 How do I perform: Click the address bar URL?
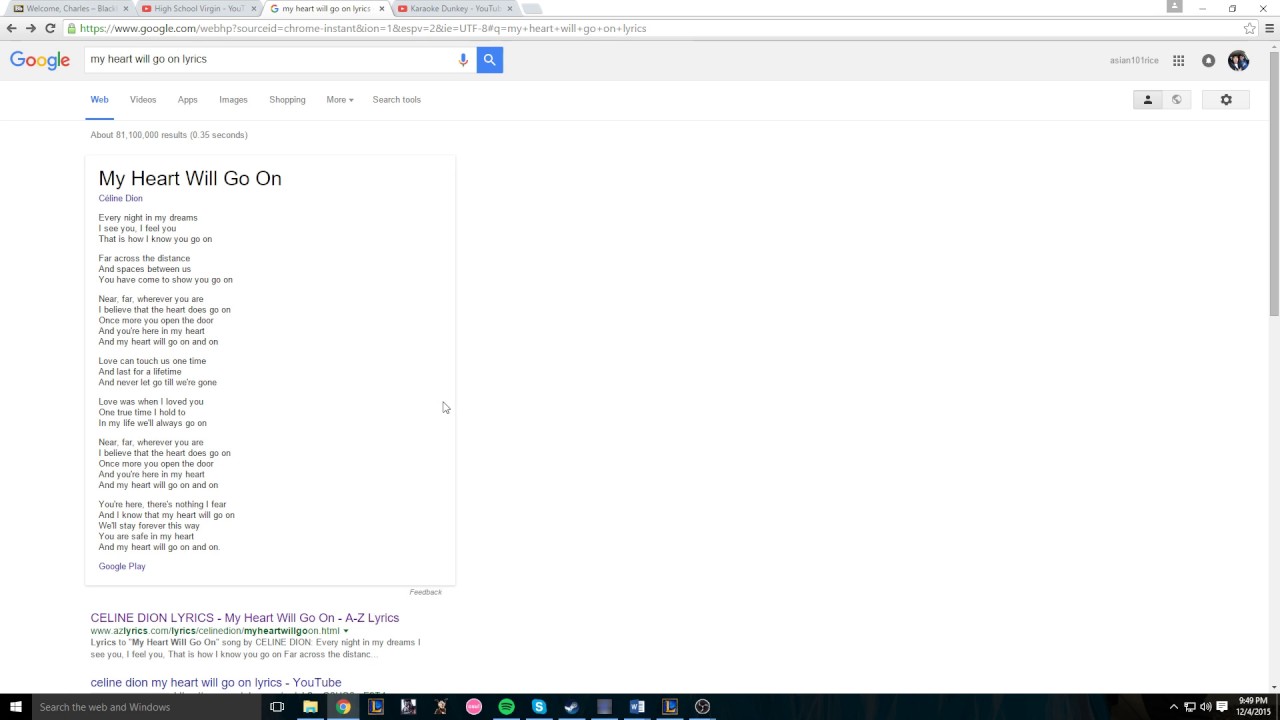pyautogui.click(x=363, y=28)
